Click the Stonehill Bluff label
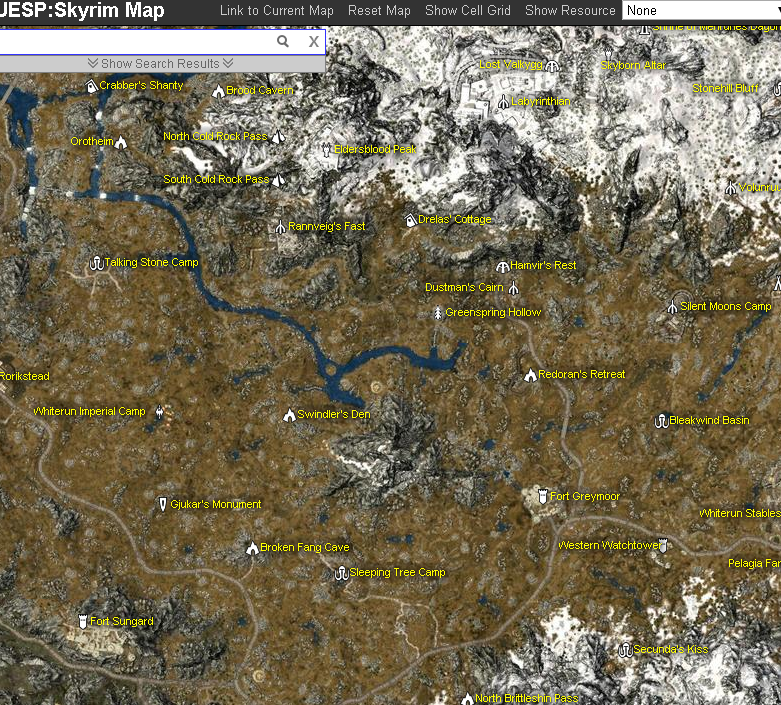Screen dimensions: 781x705 click(725, 88)
